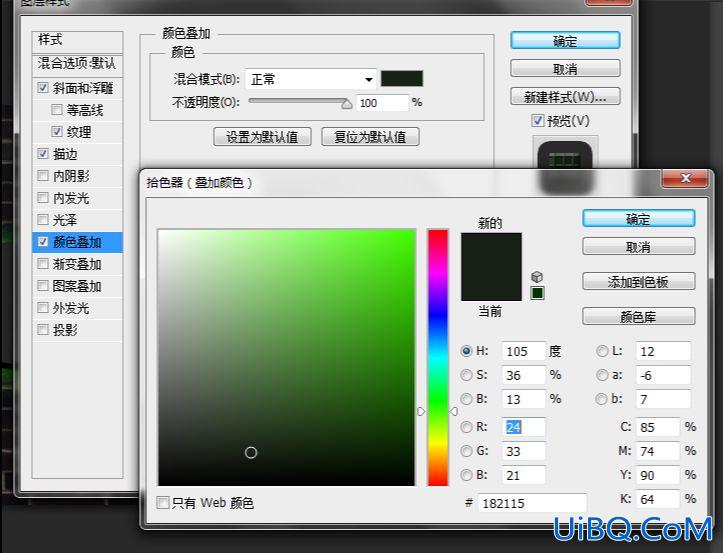Enable the 光泽 checkbox
Screen dimensions: 723x553
(x=43, y=220)
